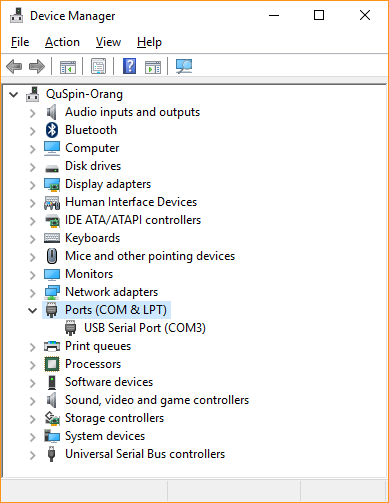Viewport: 389px width, 503px height.
Task: Click the blue Help question-mark icon
Action: tap(129, 66)
